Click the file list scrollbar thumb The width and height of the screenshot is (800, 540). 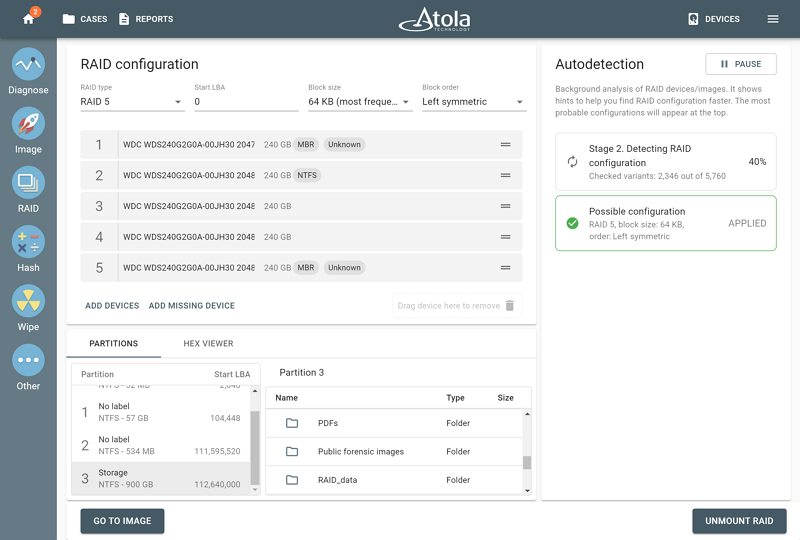pos(527,462)
